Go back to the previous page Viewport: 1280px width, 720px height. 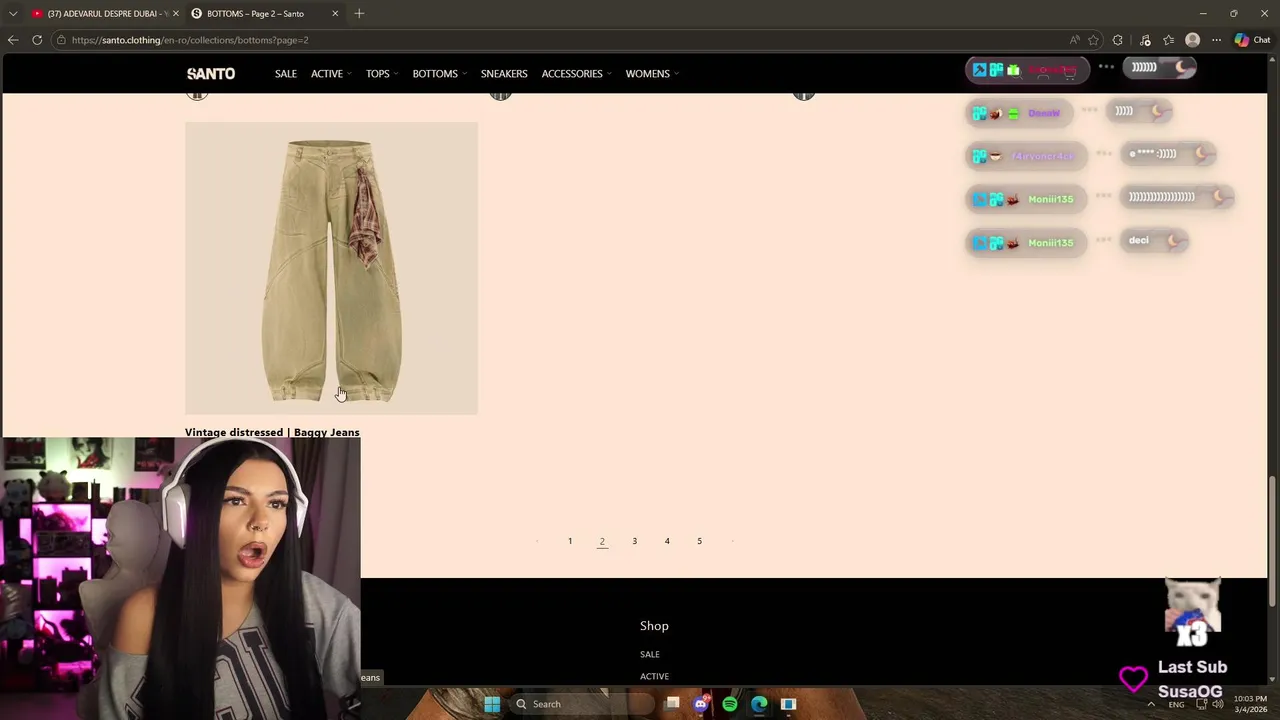pos(13,40)
